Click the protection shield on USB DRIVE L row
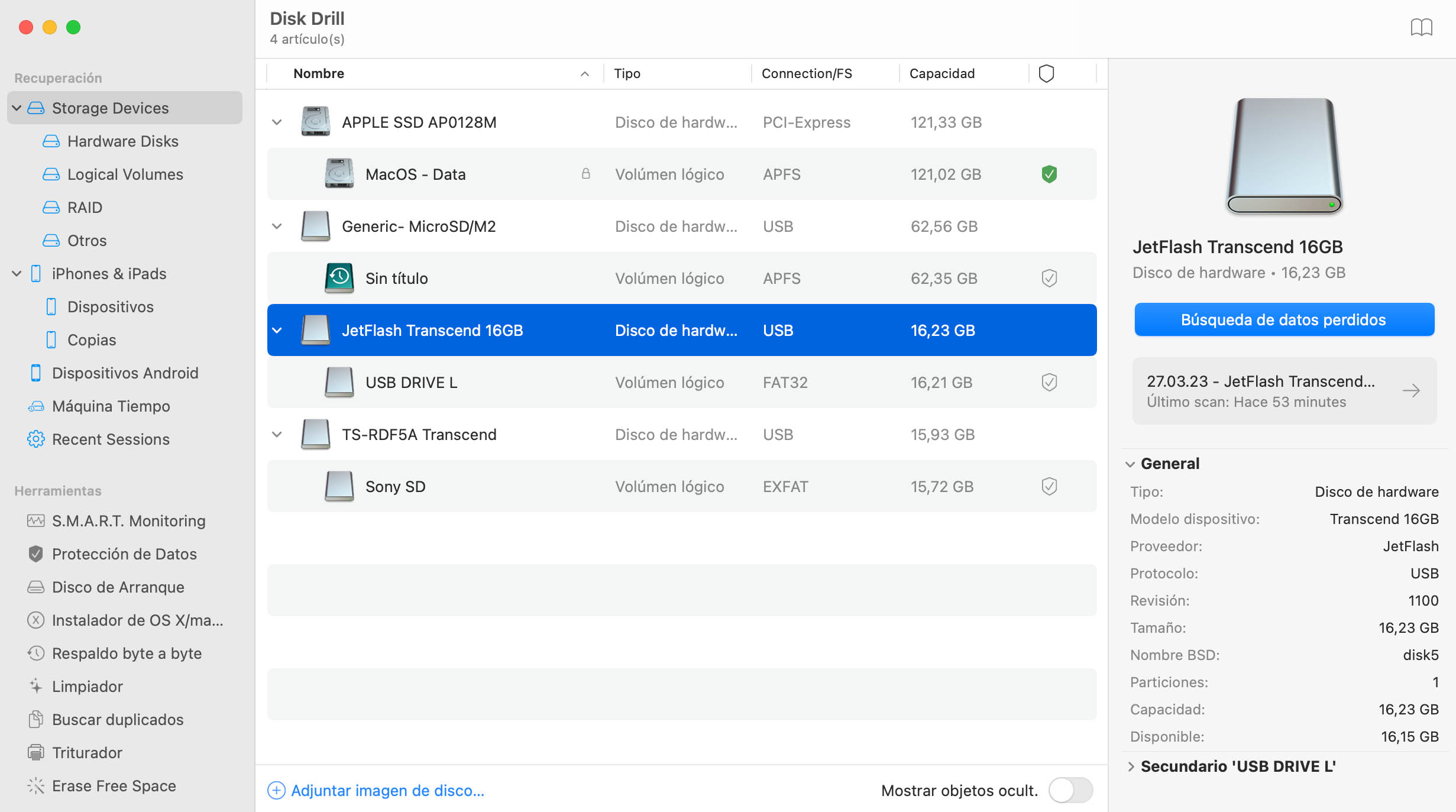The image size is (1456, 812). 1049,382
